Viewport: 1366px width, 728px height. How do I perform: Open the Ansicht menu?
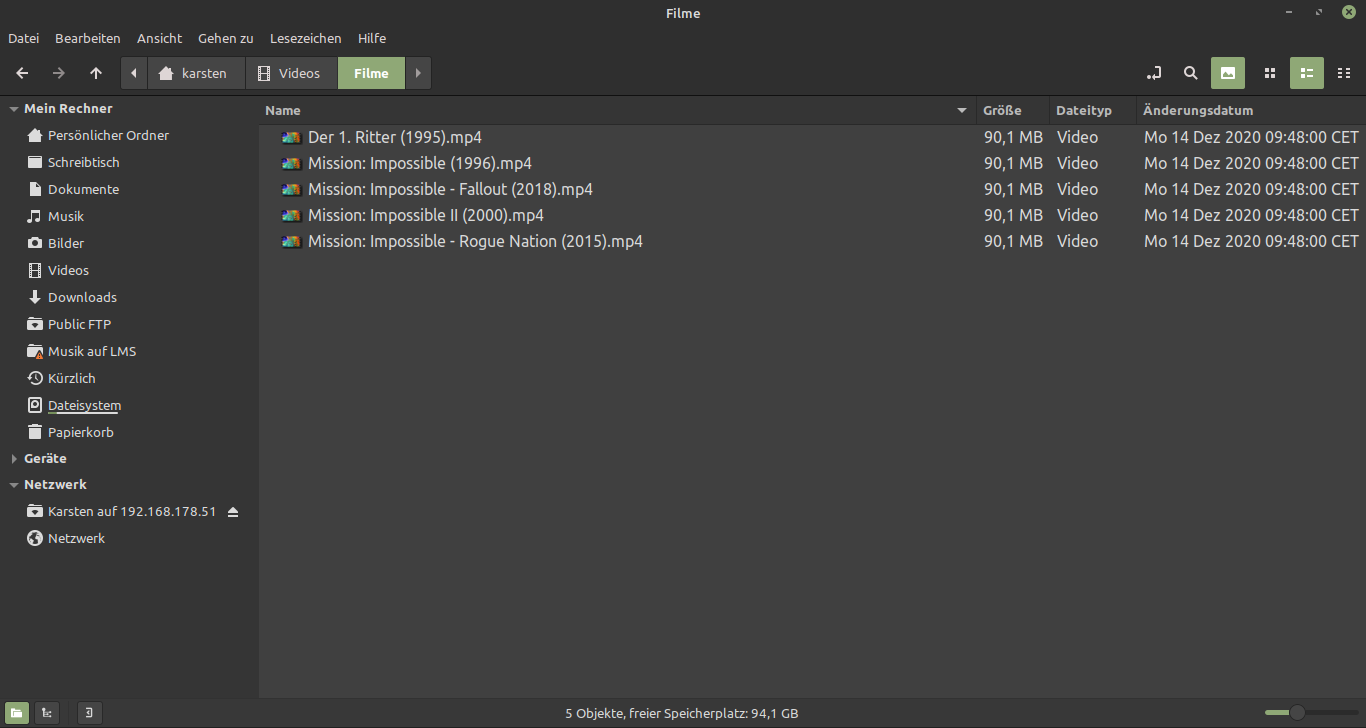(159, 38)
